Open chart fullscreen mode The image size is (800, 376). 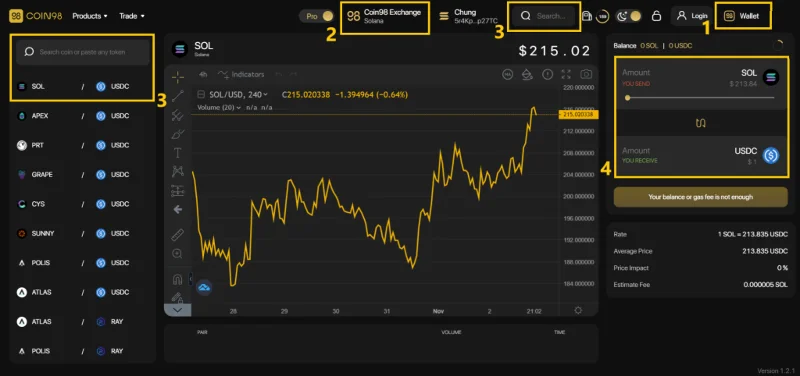(566, 74)
